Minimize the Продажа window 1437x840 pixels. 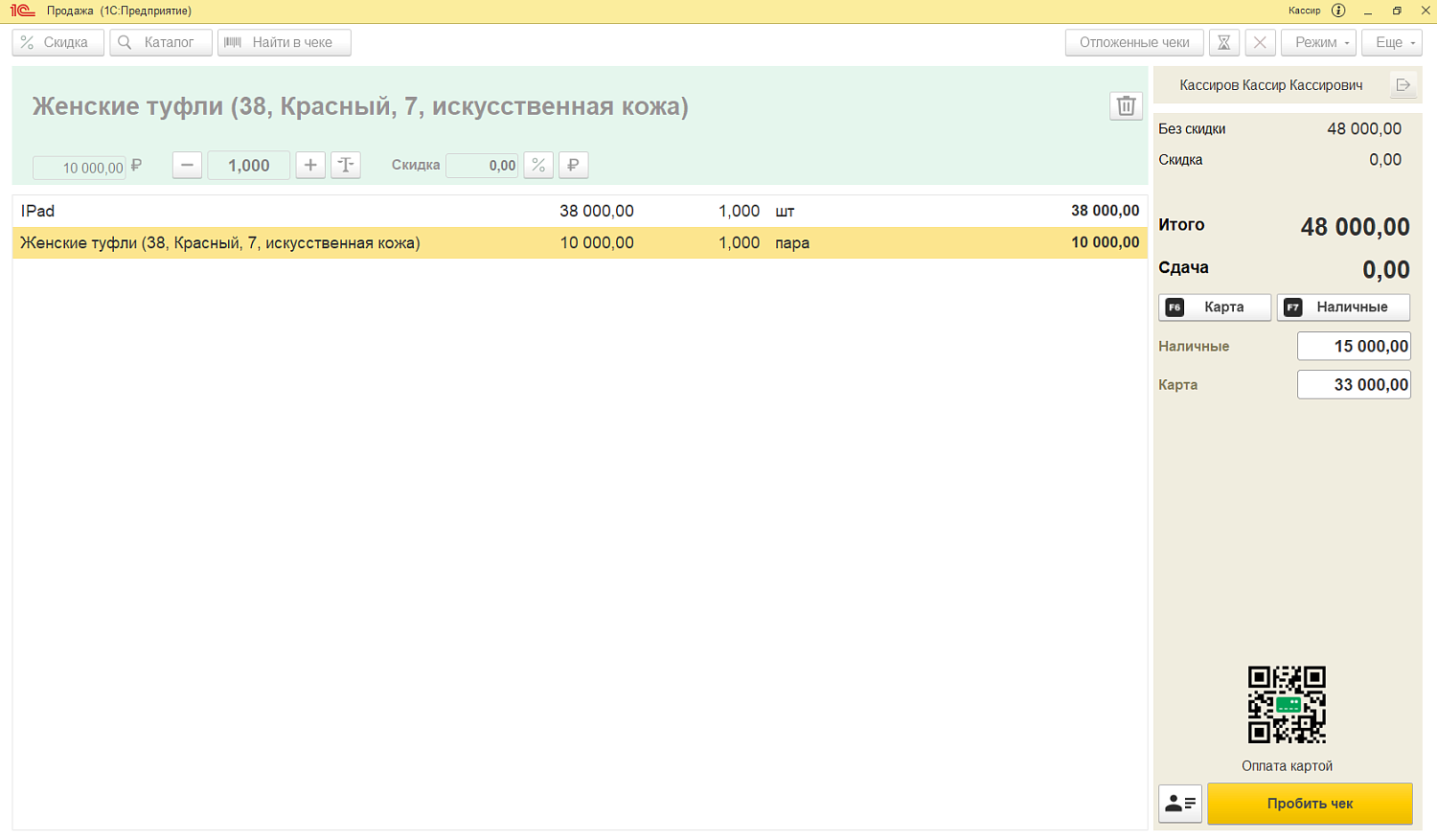coord(1368,11)
